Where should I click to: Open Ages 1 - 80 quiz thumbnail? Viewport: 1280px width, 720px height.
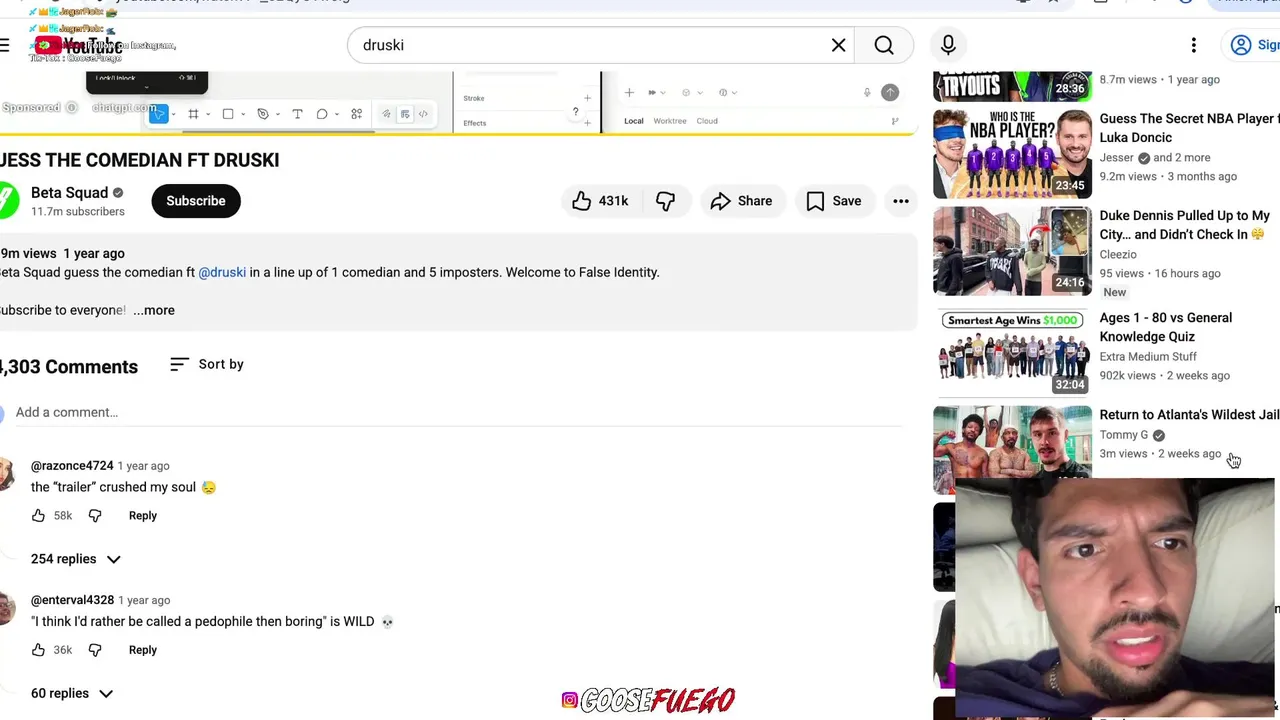point(1012,353)
